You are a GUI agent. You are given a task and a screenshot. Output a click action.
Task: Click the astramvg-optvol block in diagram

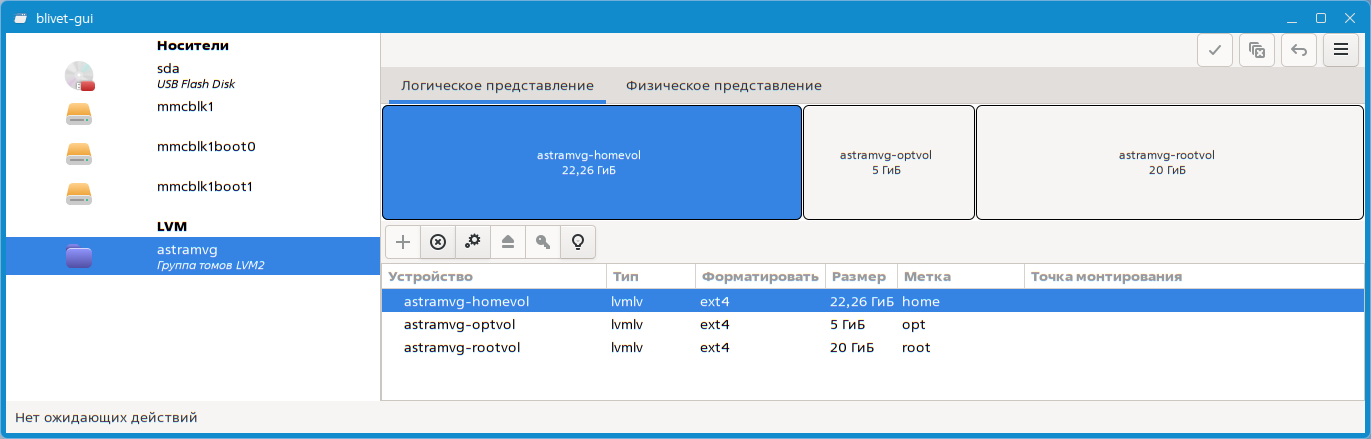888,162
